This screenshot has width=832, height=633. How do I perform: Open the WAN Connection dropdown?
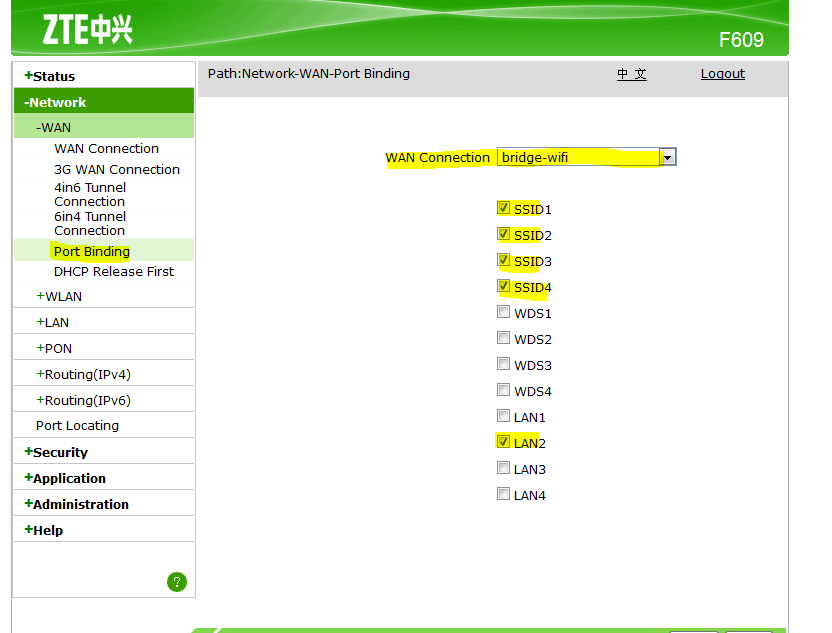586,157
